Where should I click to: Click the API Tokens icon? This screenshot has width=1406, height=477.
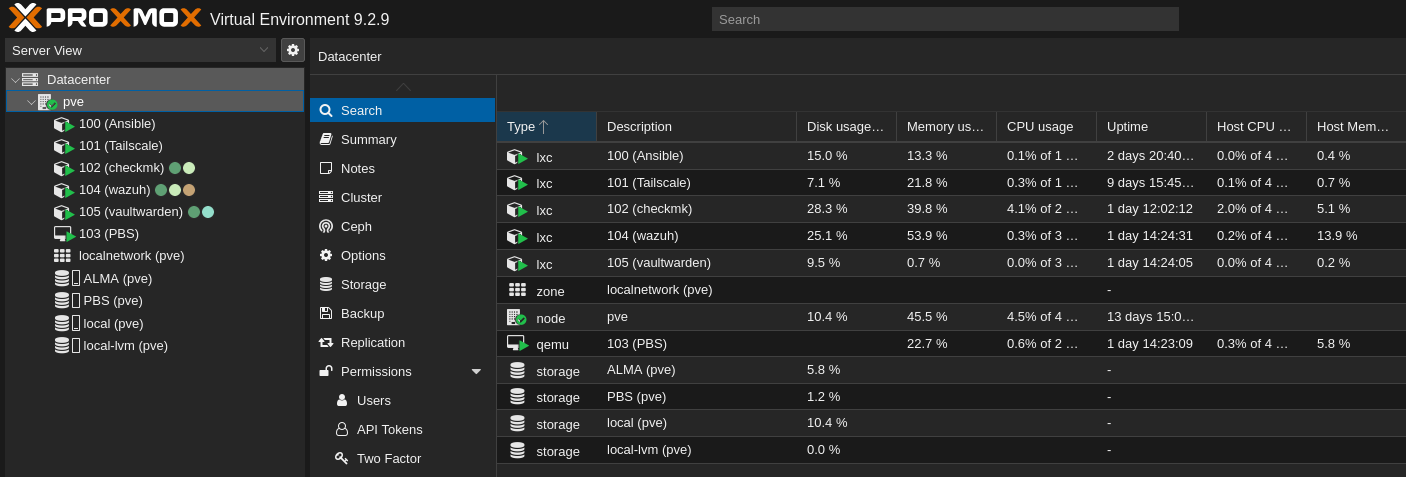pos(342,429)
